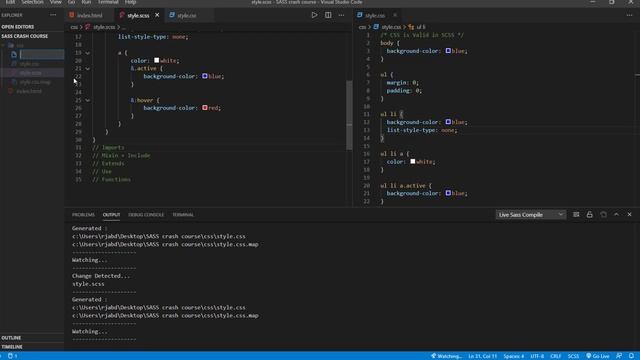Click Ln 31, Col 11 cursor position
Image resolution: width=640 pixels, height=360 pixels.
(482, 356)
